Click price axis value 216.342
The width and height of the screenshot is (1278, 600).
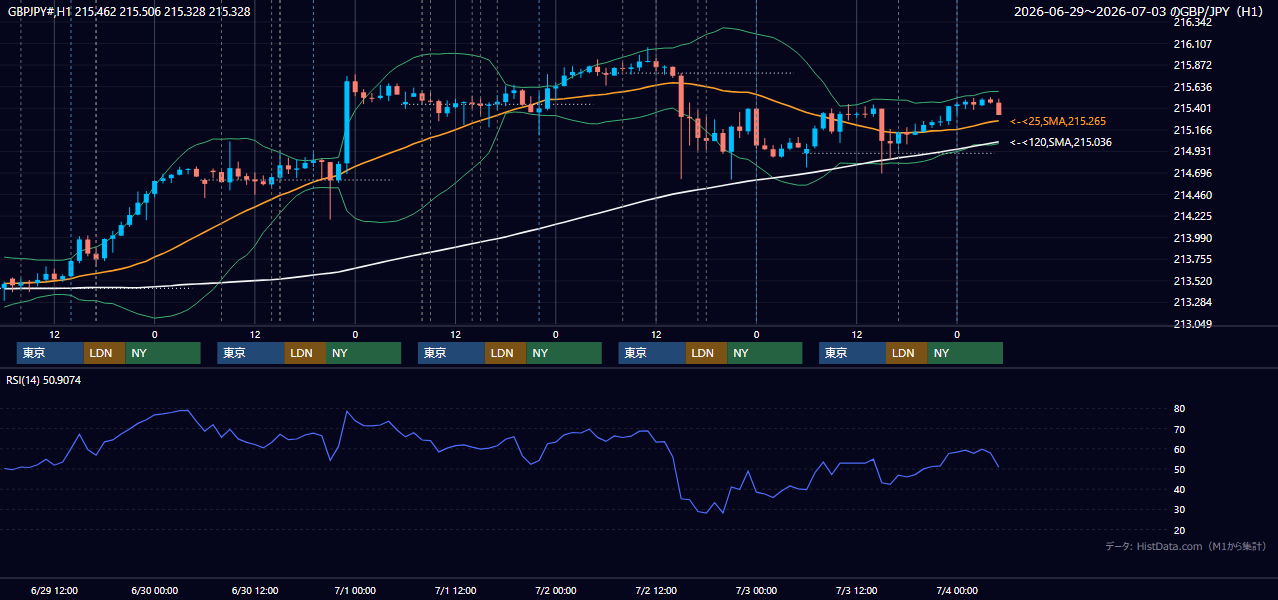coord(1192,22)
